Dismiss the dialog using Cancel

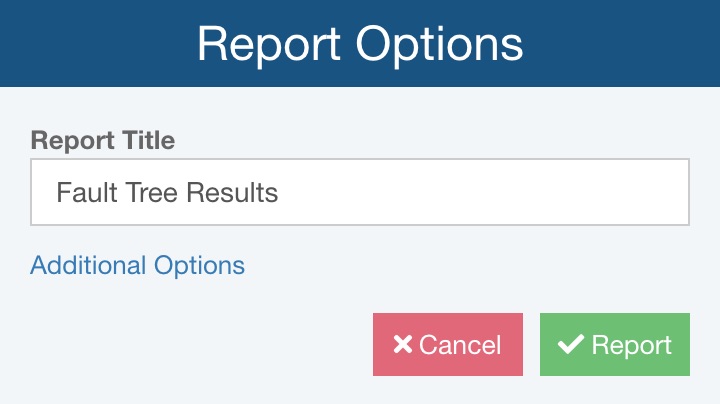pos(448,345)
